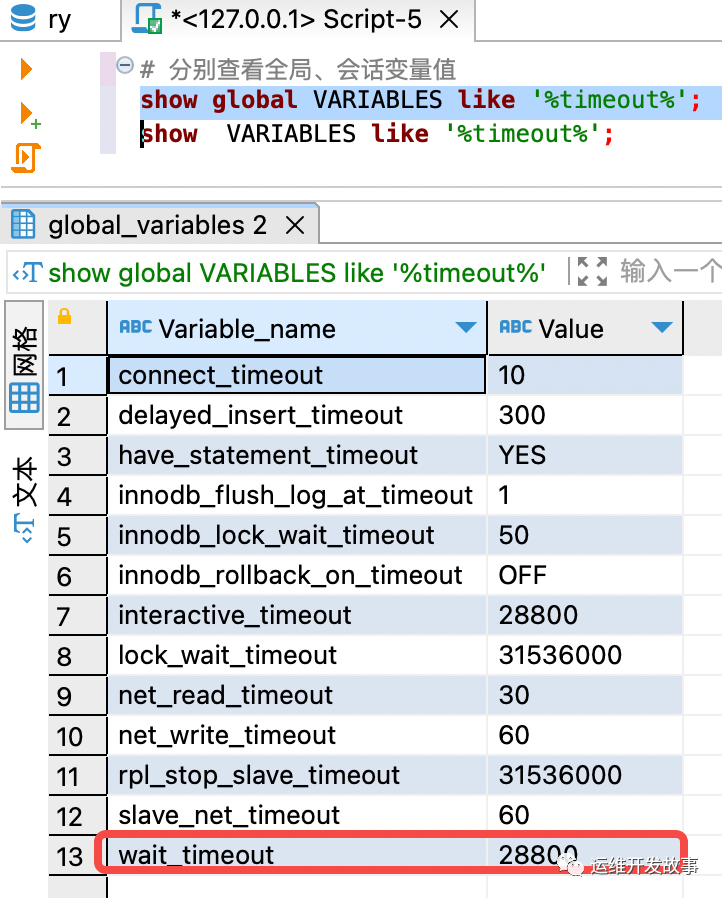Collapse the comment fold marker in the editor
This screenshot has height=898, width=722.
click(124, 66)
